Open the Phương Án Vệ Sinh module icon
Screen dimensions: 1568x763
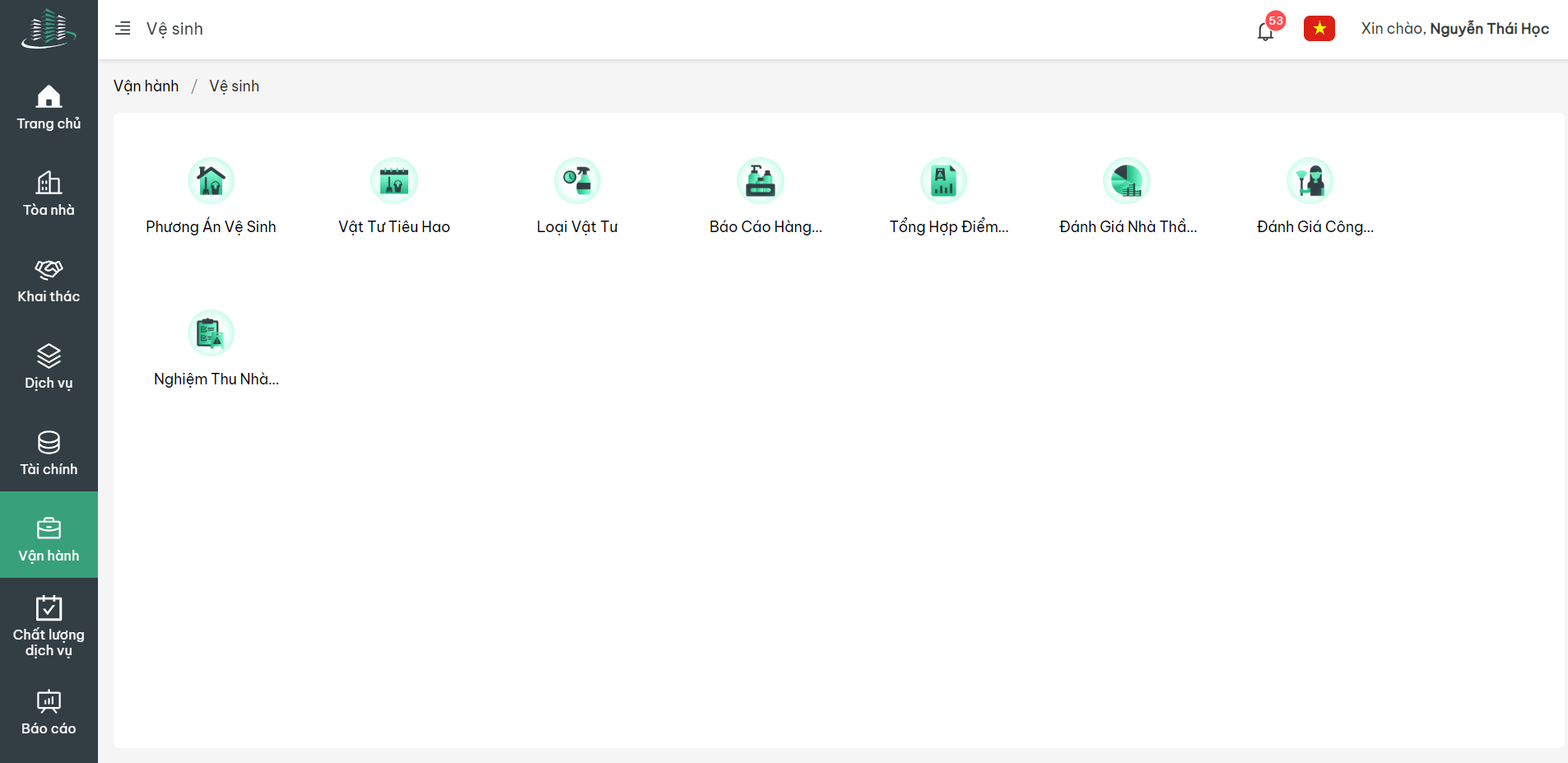coord(211,180)
